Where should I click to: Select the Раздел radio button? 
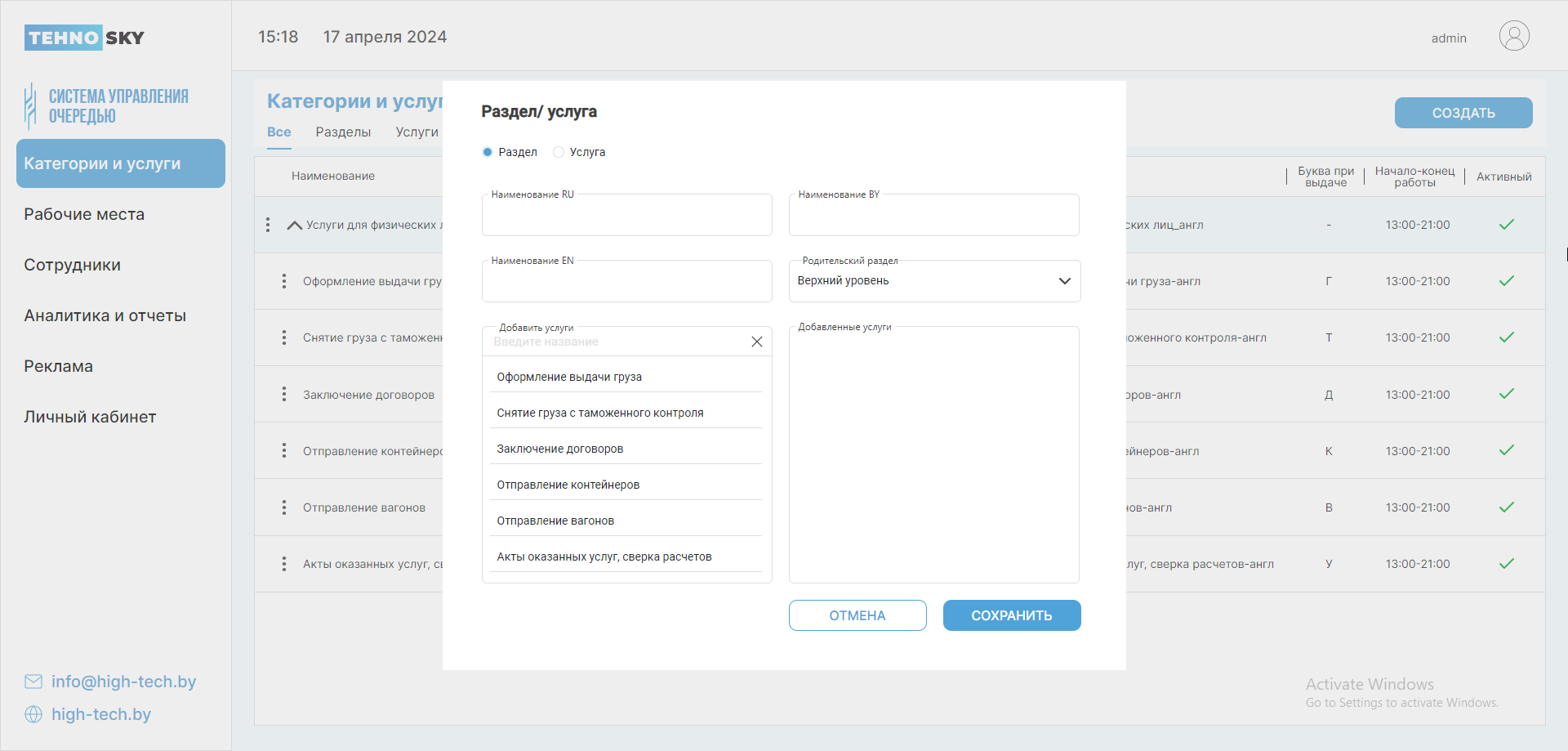click(x=488, y=152)
